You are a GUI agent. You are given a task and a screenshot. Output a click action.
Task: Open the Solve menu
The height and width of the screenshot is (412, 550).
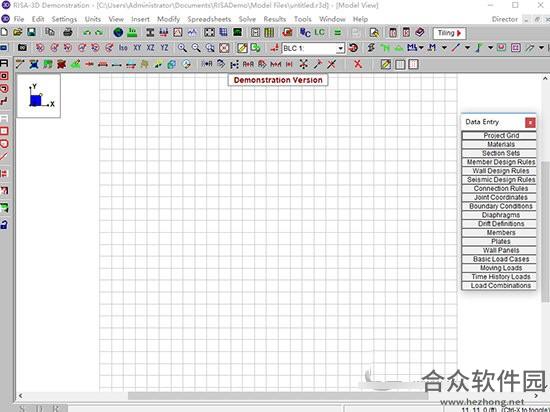(247, 19)
